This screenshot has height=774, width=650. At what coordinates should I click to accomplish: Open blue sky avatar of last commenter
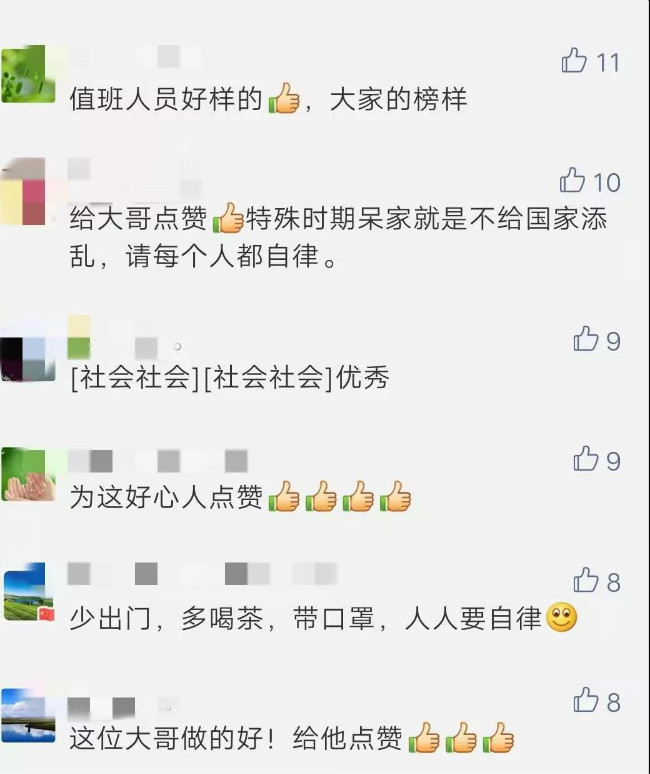coord(29,715)
